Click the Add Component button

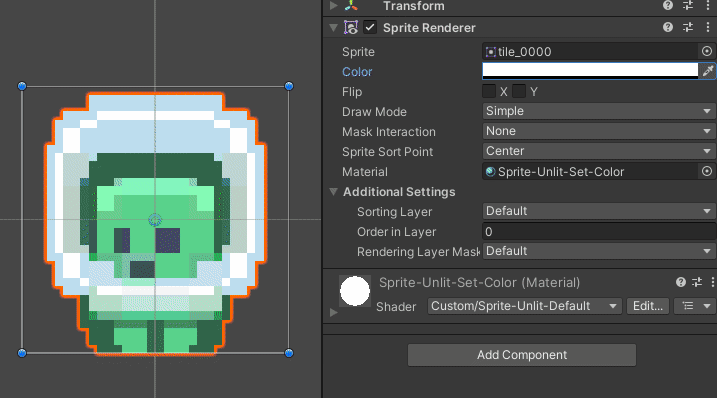[x=522, y=355]
